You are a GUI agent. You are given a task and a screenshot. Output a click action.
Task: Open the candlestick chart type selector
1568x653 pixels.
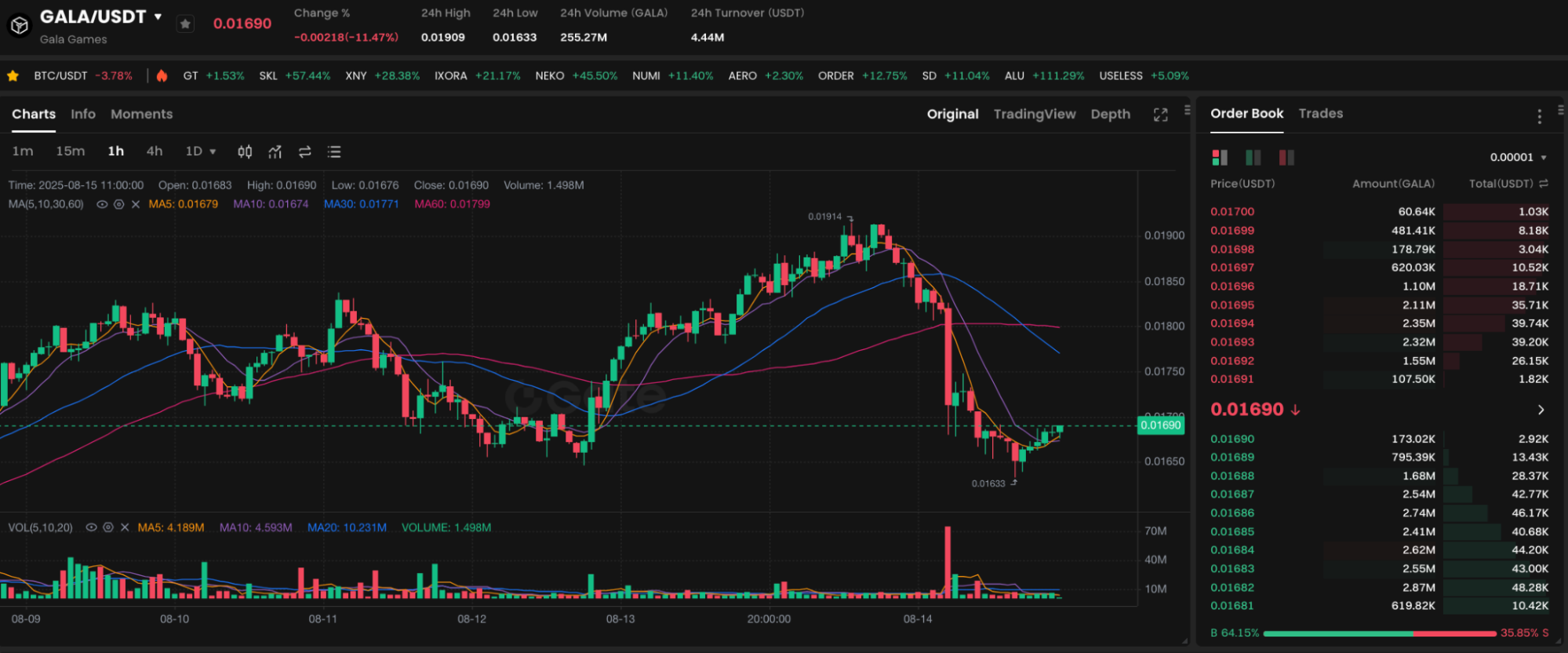[x=245, y=151]
